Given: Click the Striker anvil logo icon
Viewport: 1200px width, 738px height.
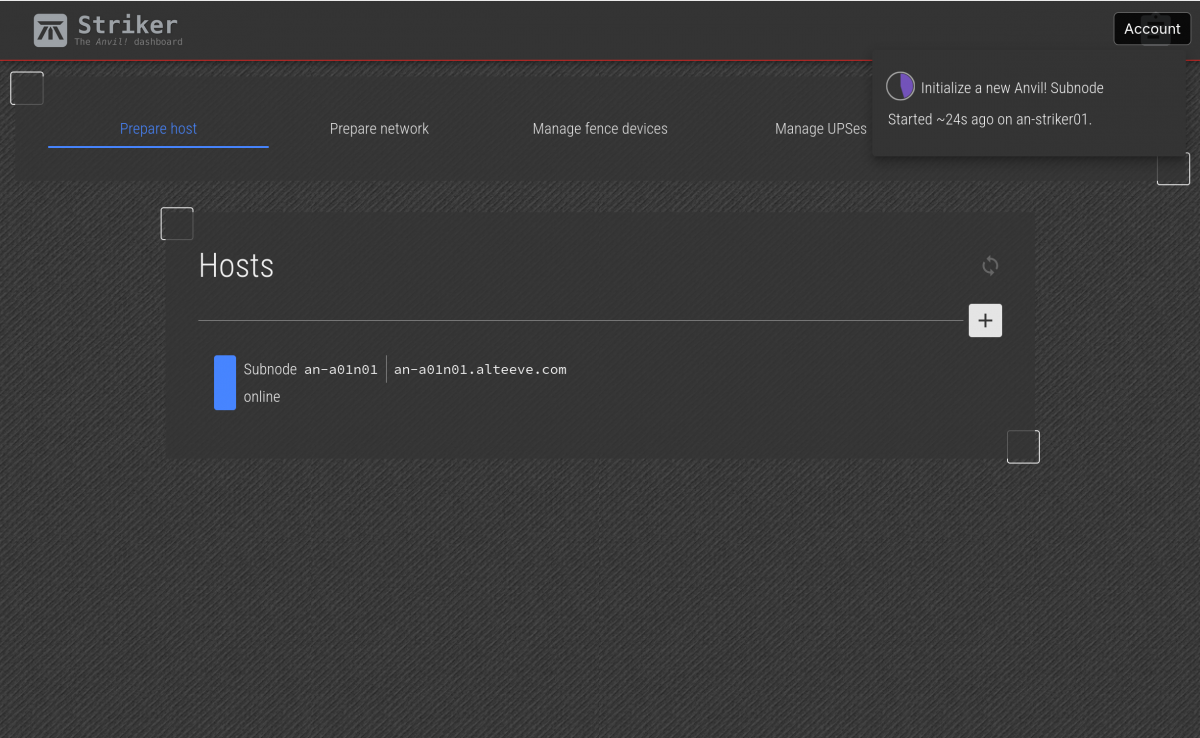Looking at the screenshot, I should pyautogui.click(x=50, y=30).
